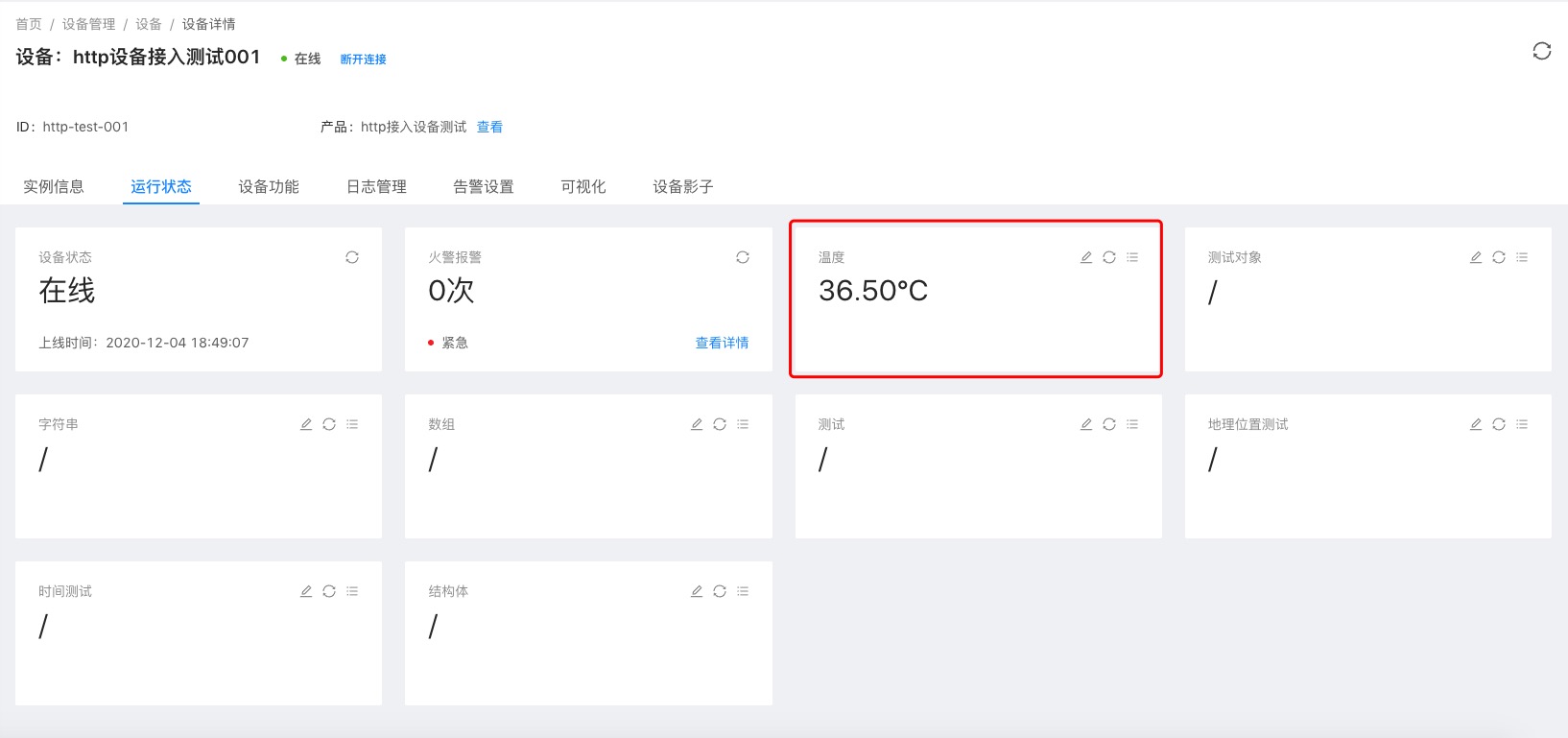The height and width of the screenshot is (738, 1568).
Task: Open the 设备功能 tab
Action: click(269, 186)
